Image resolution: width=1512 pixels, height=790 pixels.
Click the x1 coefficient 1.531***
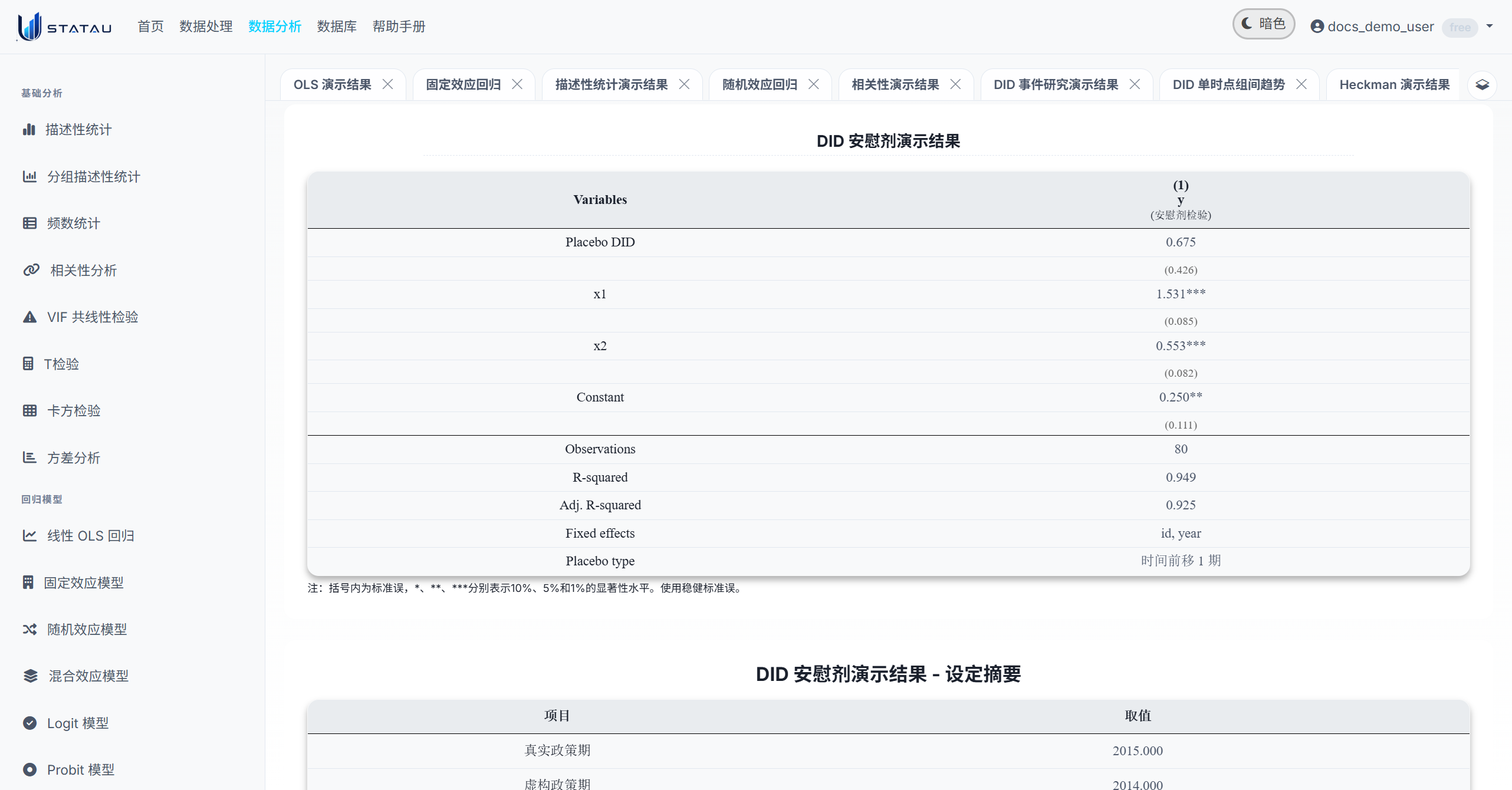coord(1181,294)
